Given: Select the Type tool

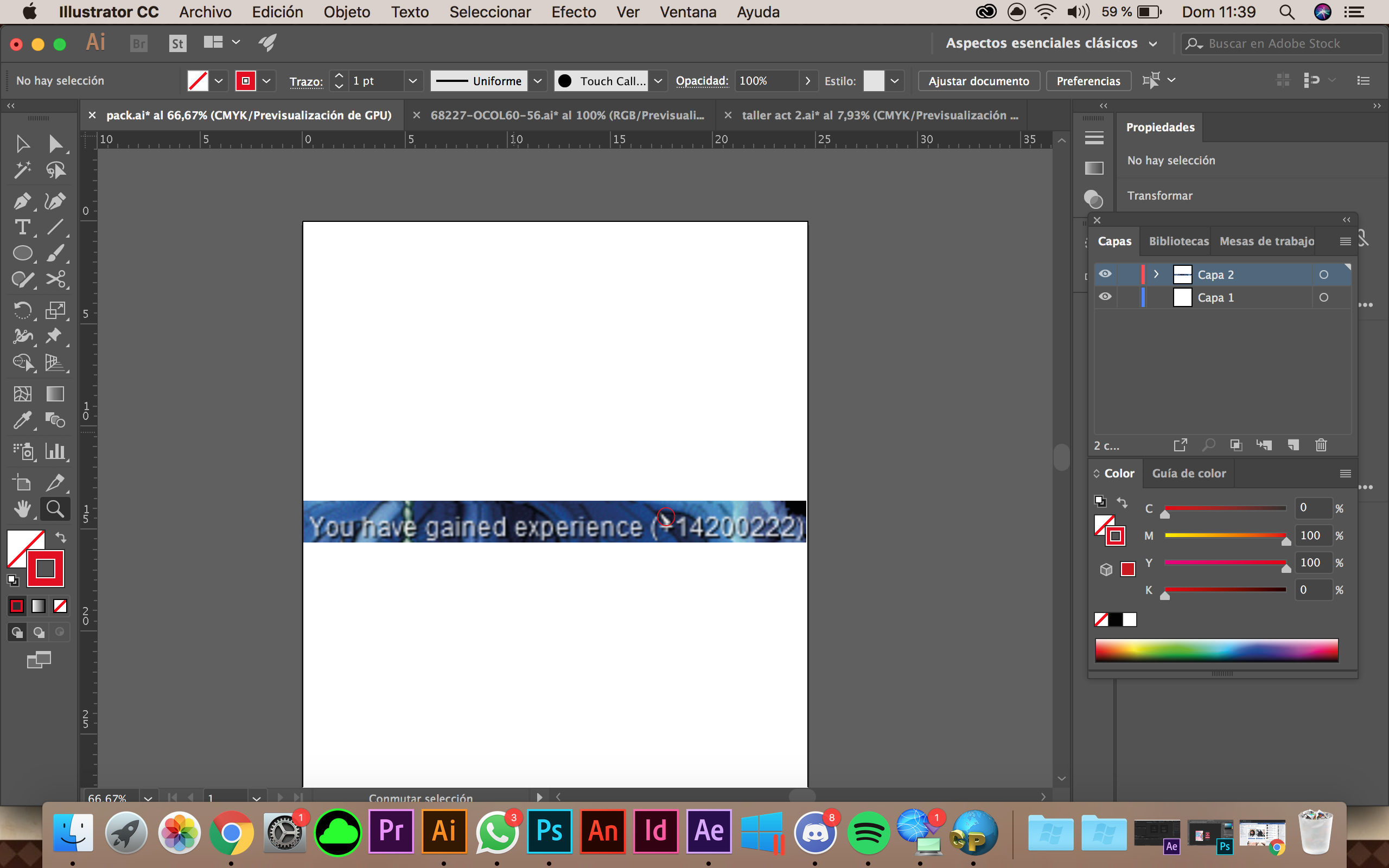Looking at the screenshot, I should click(22, 227).
